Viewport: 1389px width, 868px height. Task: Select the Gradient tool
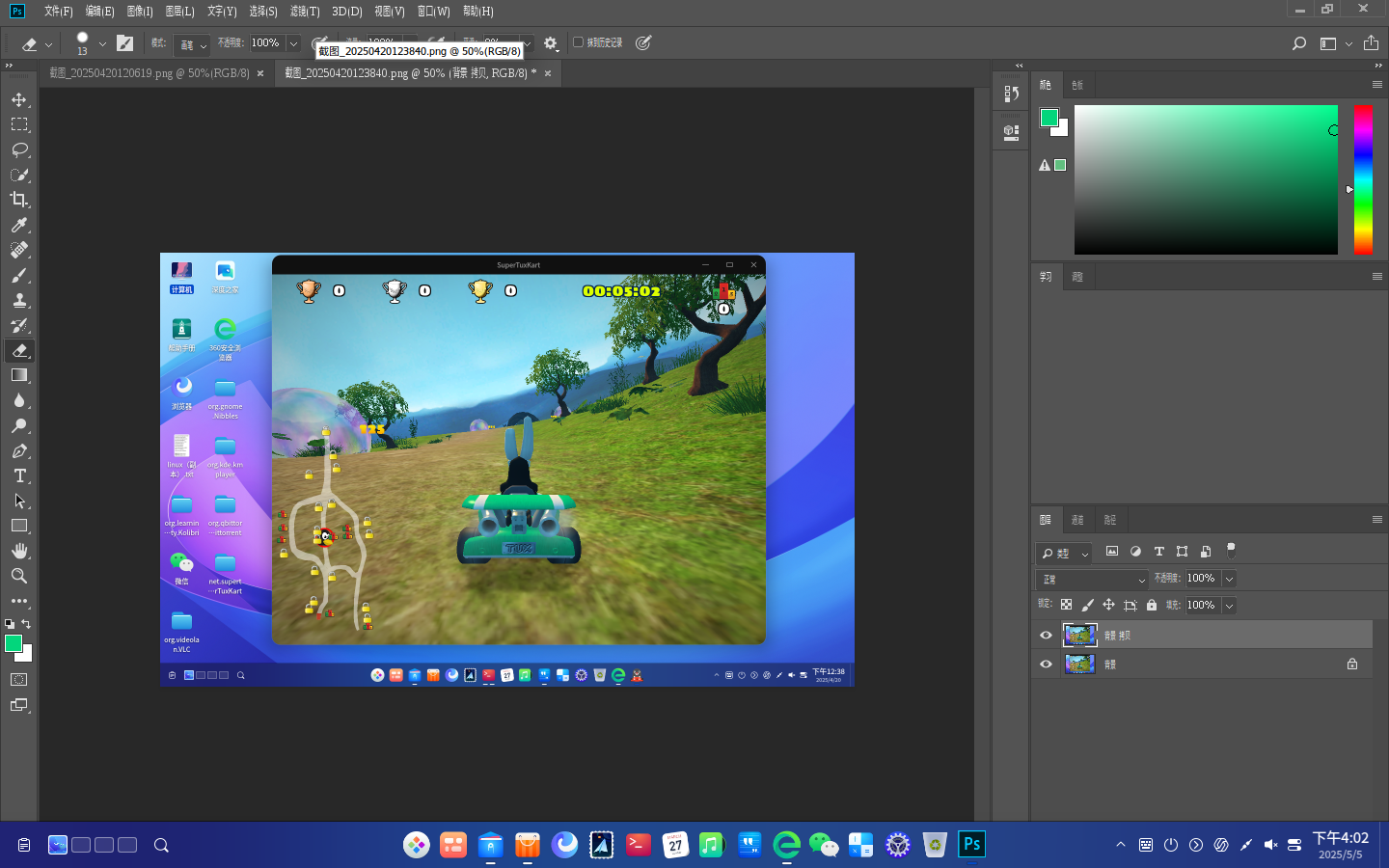coord(19,375)
